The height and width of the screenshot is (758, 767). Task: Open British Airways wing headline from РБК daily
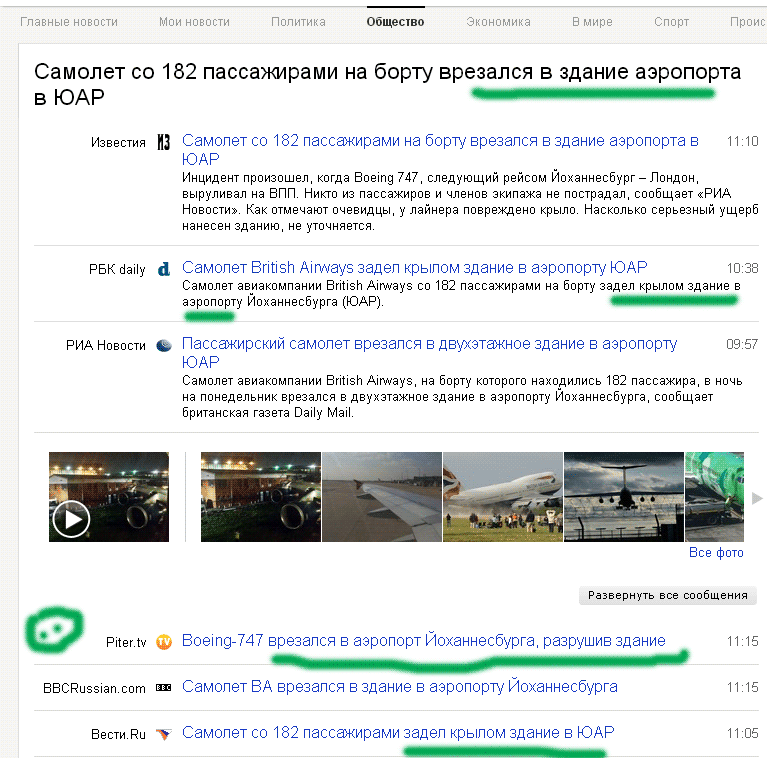point(414,268)
